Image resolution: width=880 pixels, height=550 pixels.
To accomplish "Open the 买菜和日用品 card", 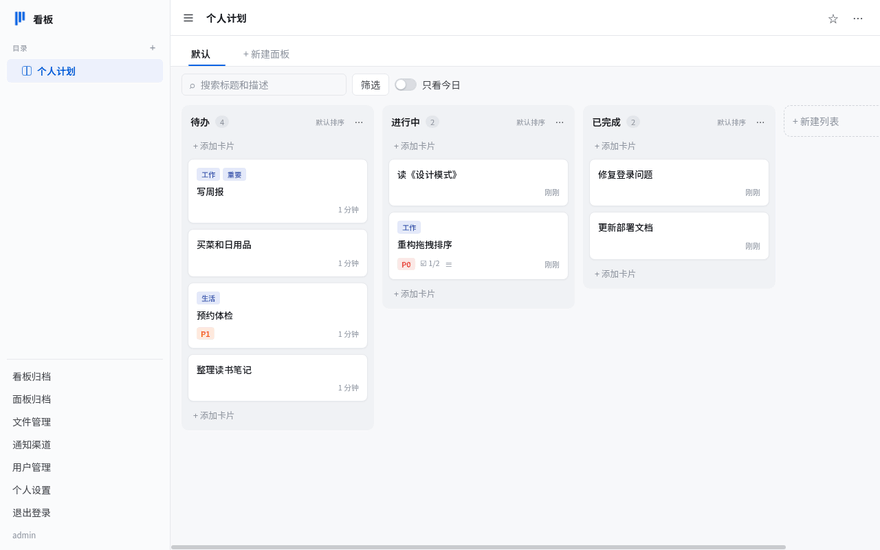I will click(278, 253).
